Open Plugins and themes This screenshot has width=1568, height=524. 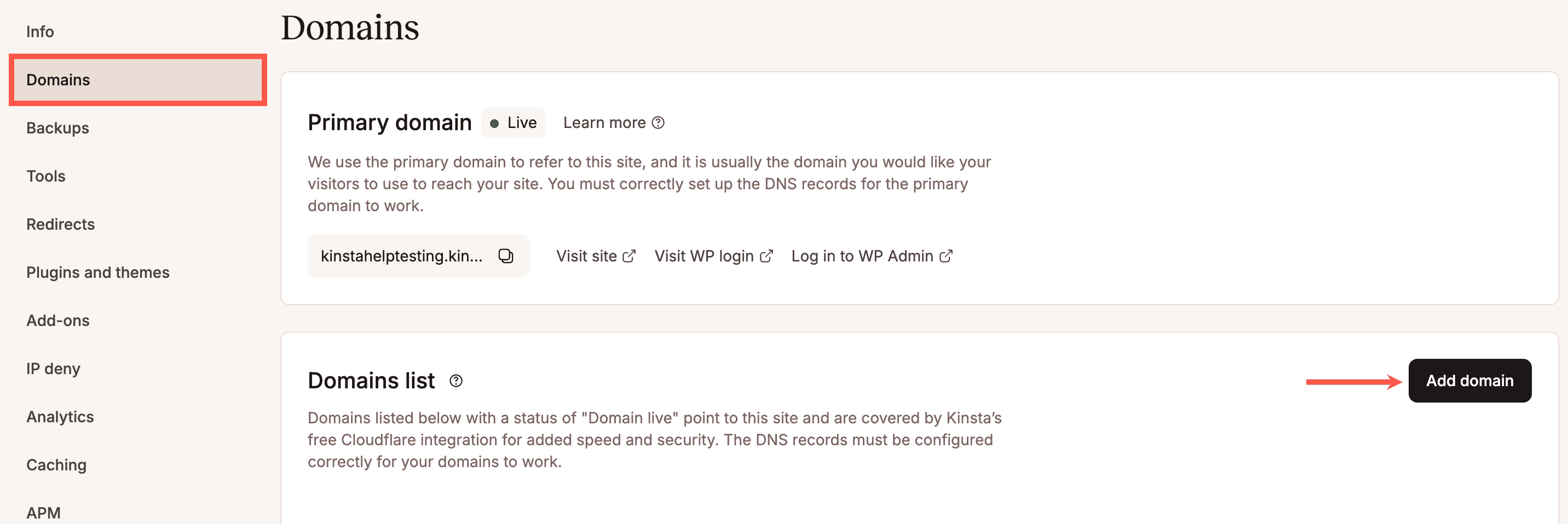[98, 272]
